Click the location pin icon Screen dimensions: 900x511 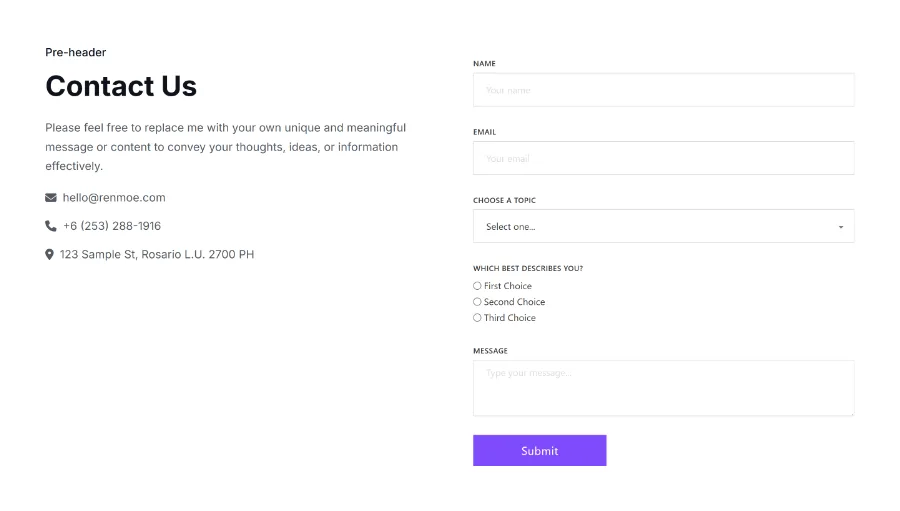(49, 255)
